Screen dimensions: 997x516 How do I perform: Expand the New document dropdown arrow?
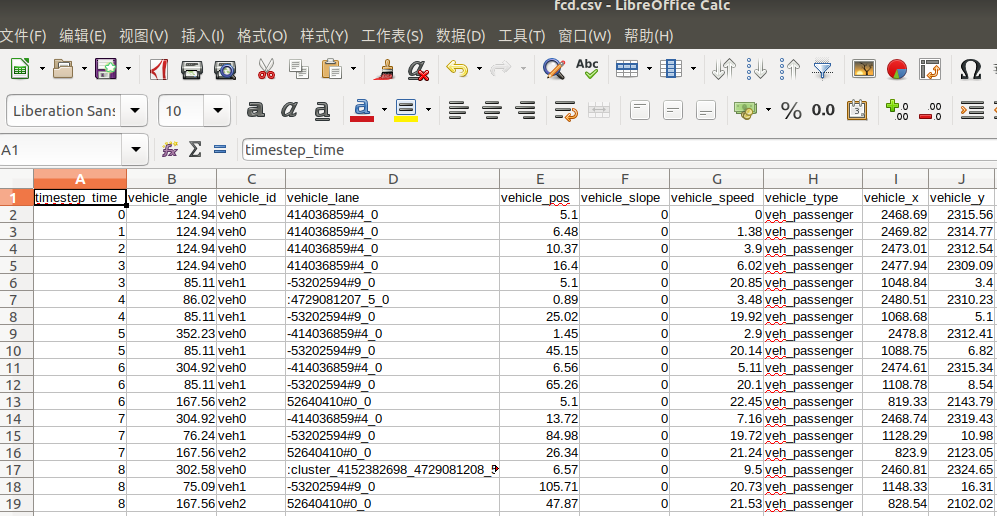42,69
